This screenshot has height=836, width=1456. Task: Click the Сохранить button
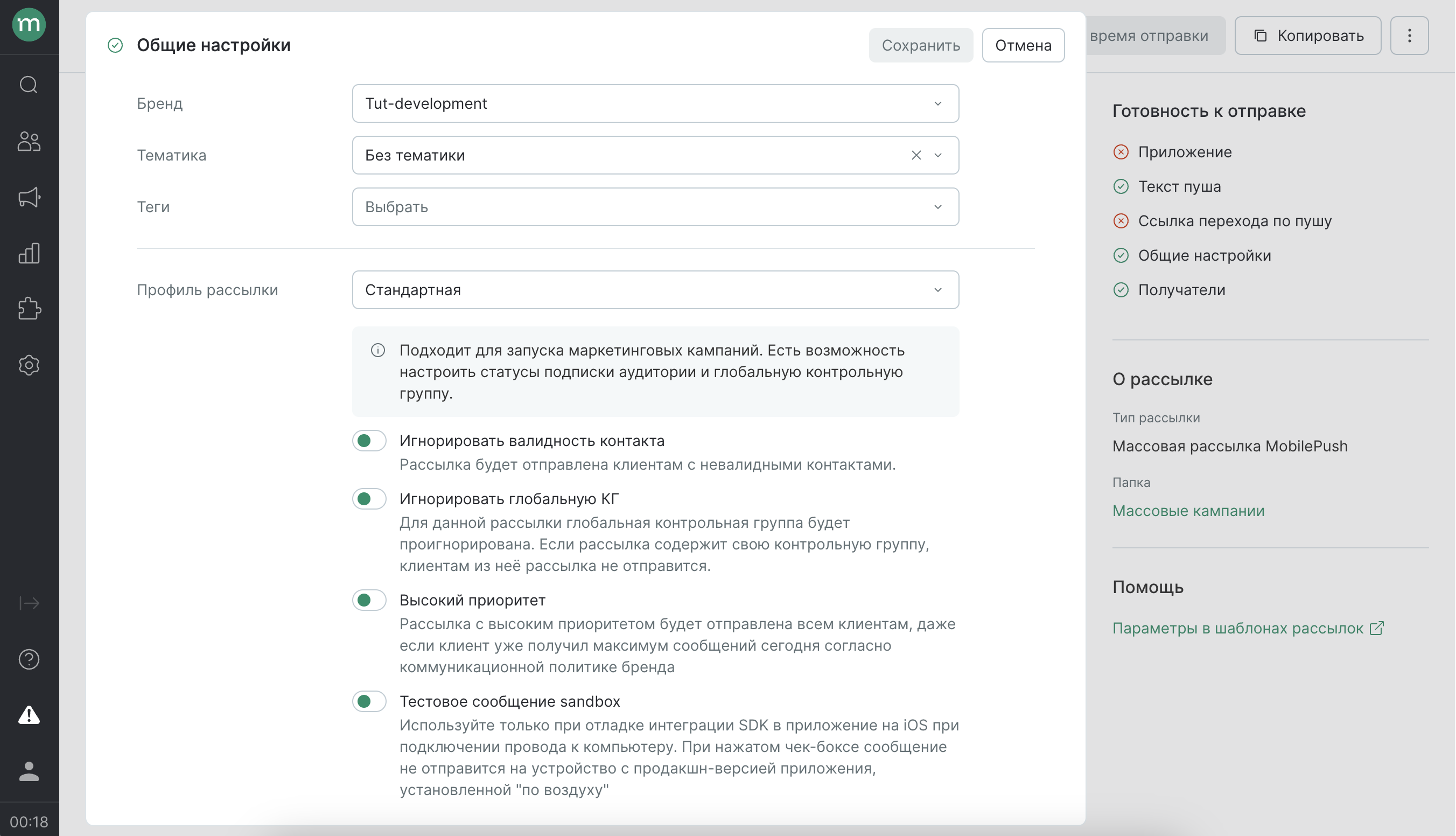pos(921,45)
